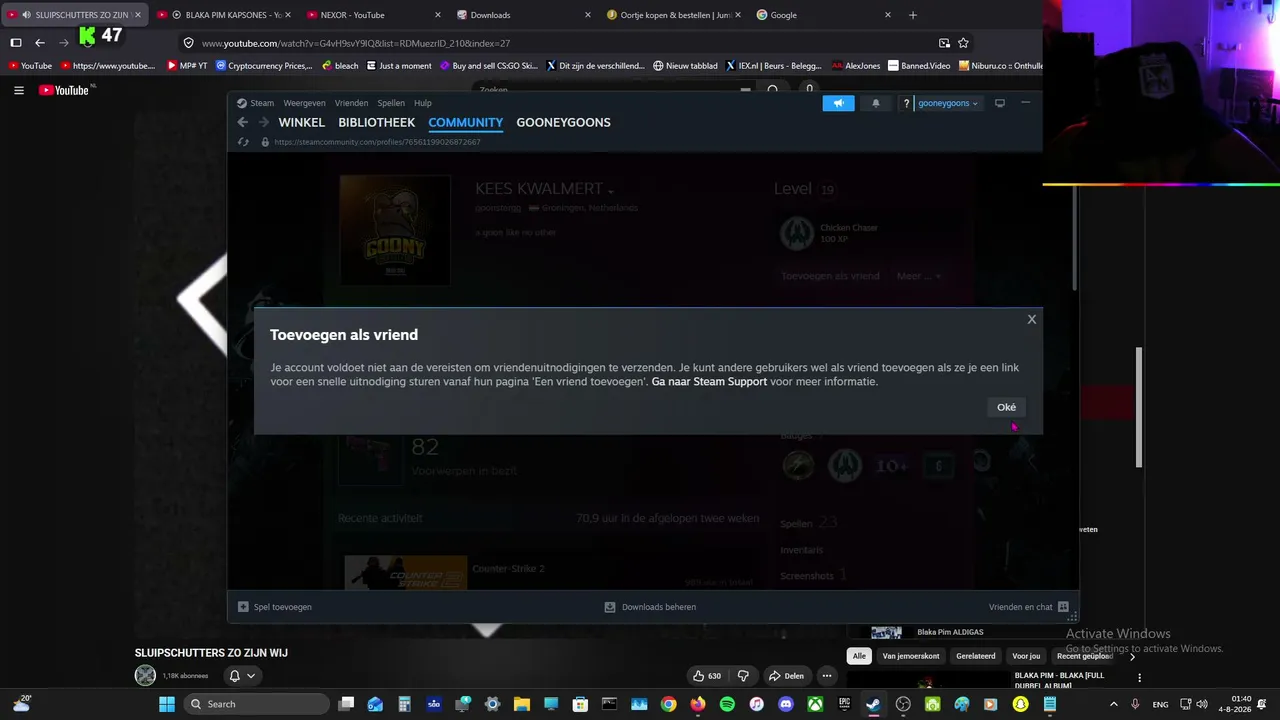The image size is (1280, 720).
Task: Open the Spellen menu in Steam
Action: click(391, 103)
